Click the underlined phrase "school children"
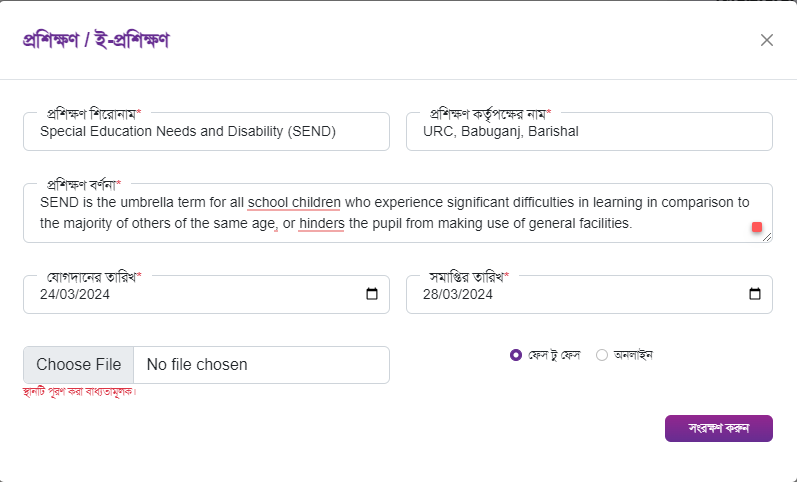 click(294, 202)
